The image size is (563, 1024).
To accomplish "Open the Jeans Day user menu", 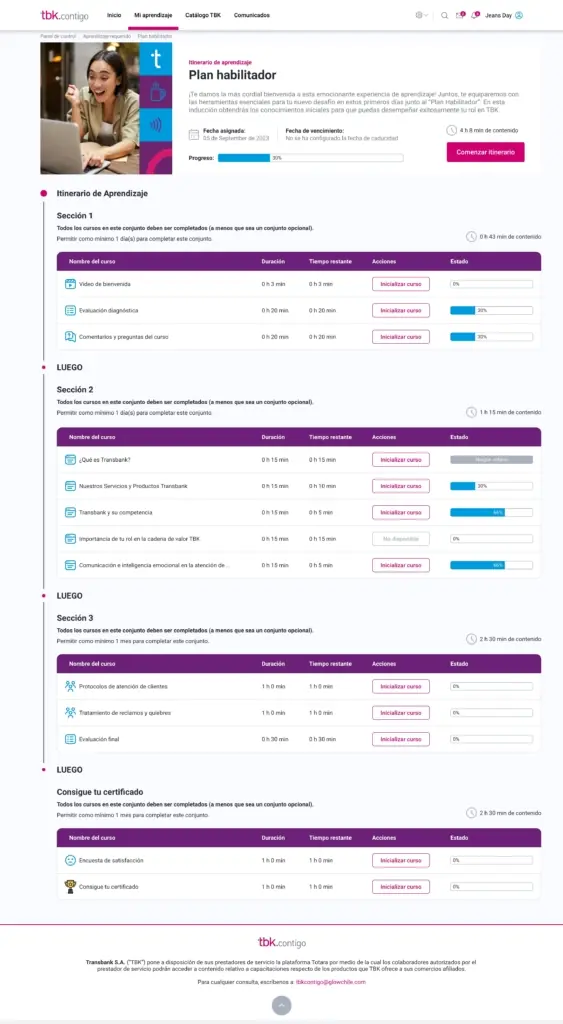I will [x=504, y=15].
